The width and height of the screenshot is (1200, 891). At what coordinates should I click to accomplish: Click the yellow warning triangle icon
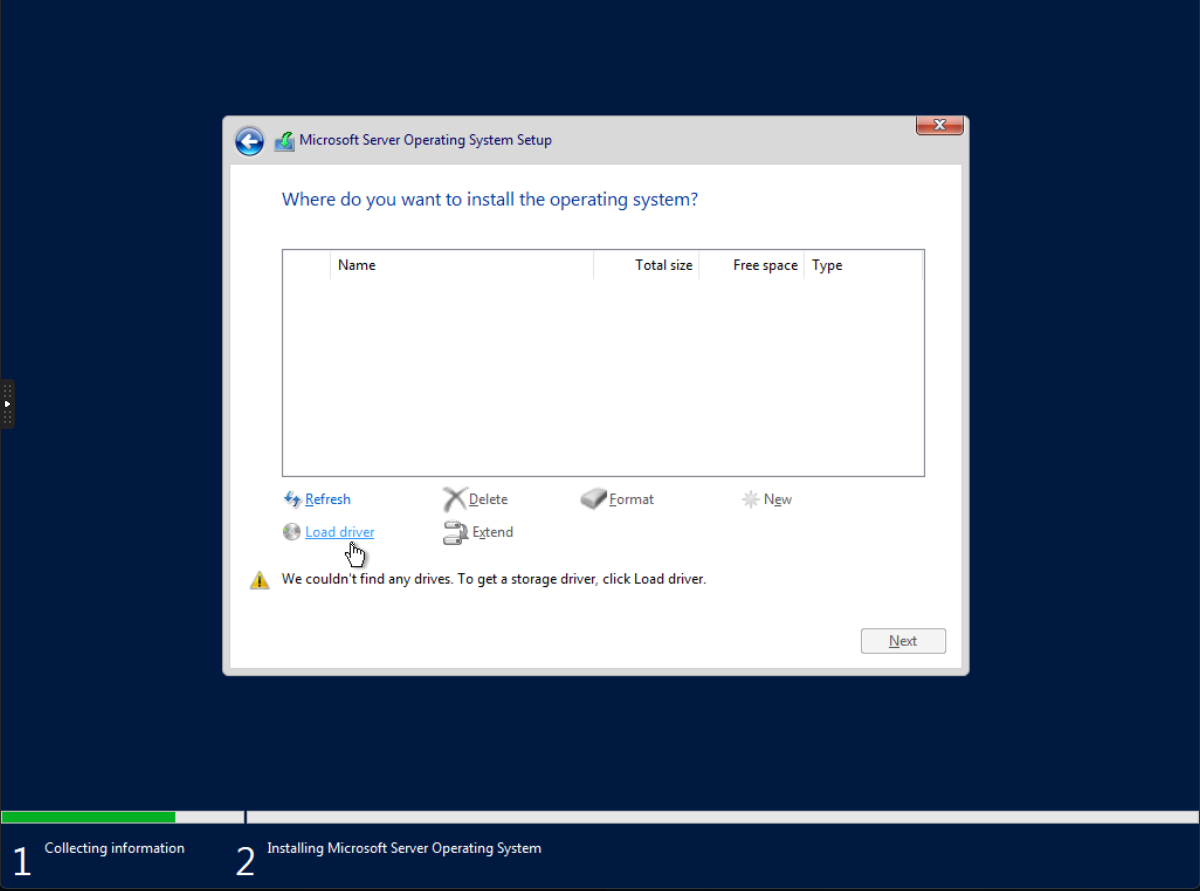[260, 580]
